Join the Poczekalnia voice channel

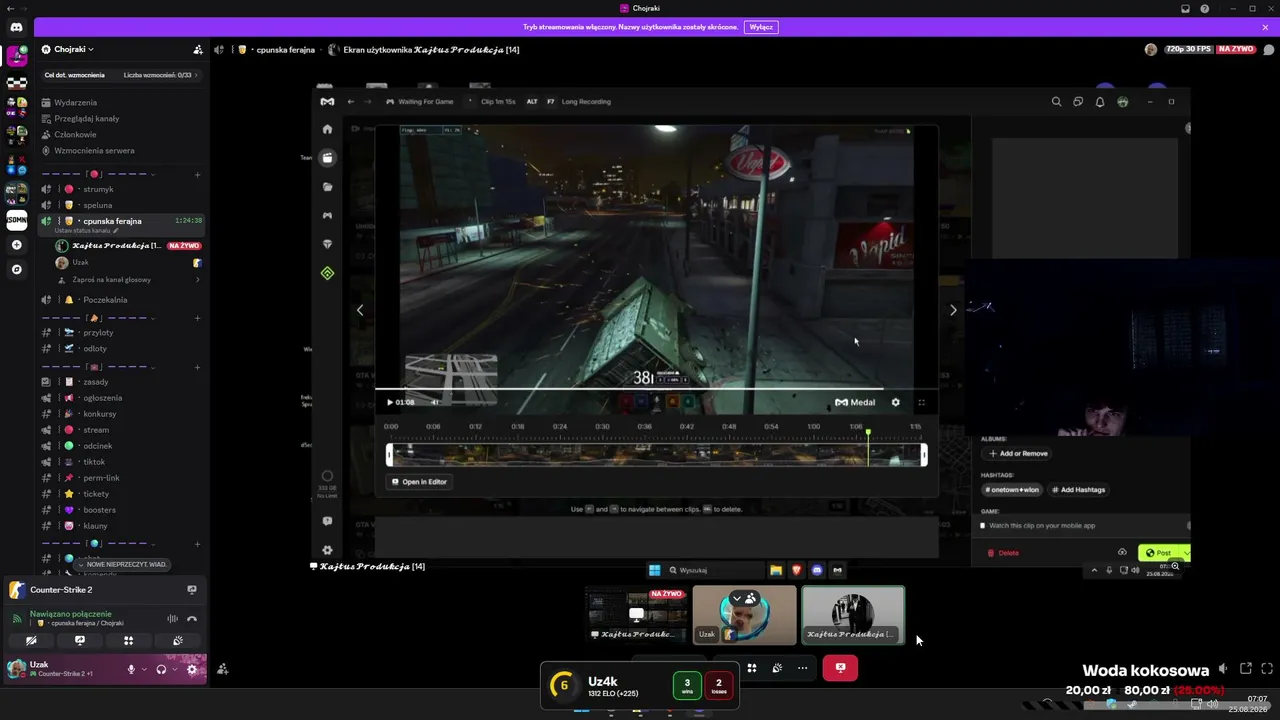121,300
